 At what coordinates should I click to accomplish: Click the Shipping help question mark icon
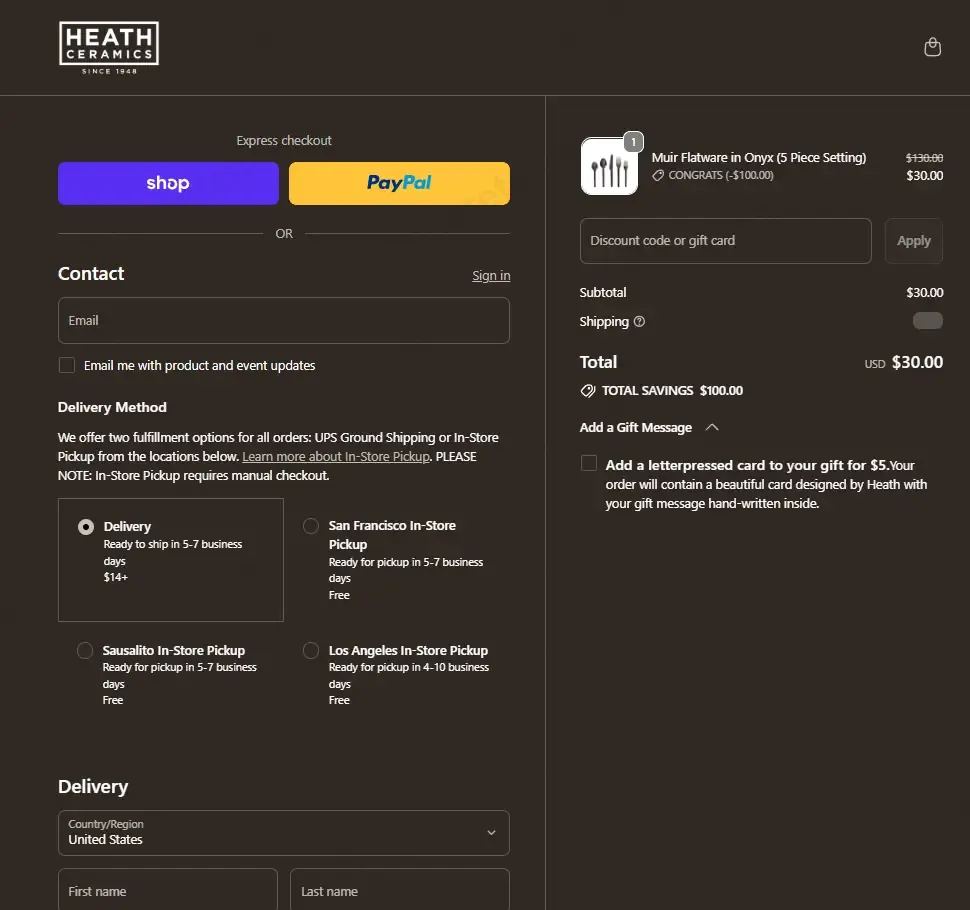coord(640,322)
